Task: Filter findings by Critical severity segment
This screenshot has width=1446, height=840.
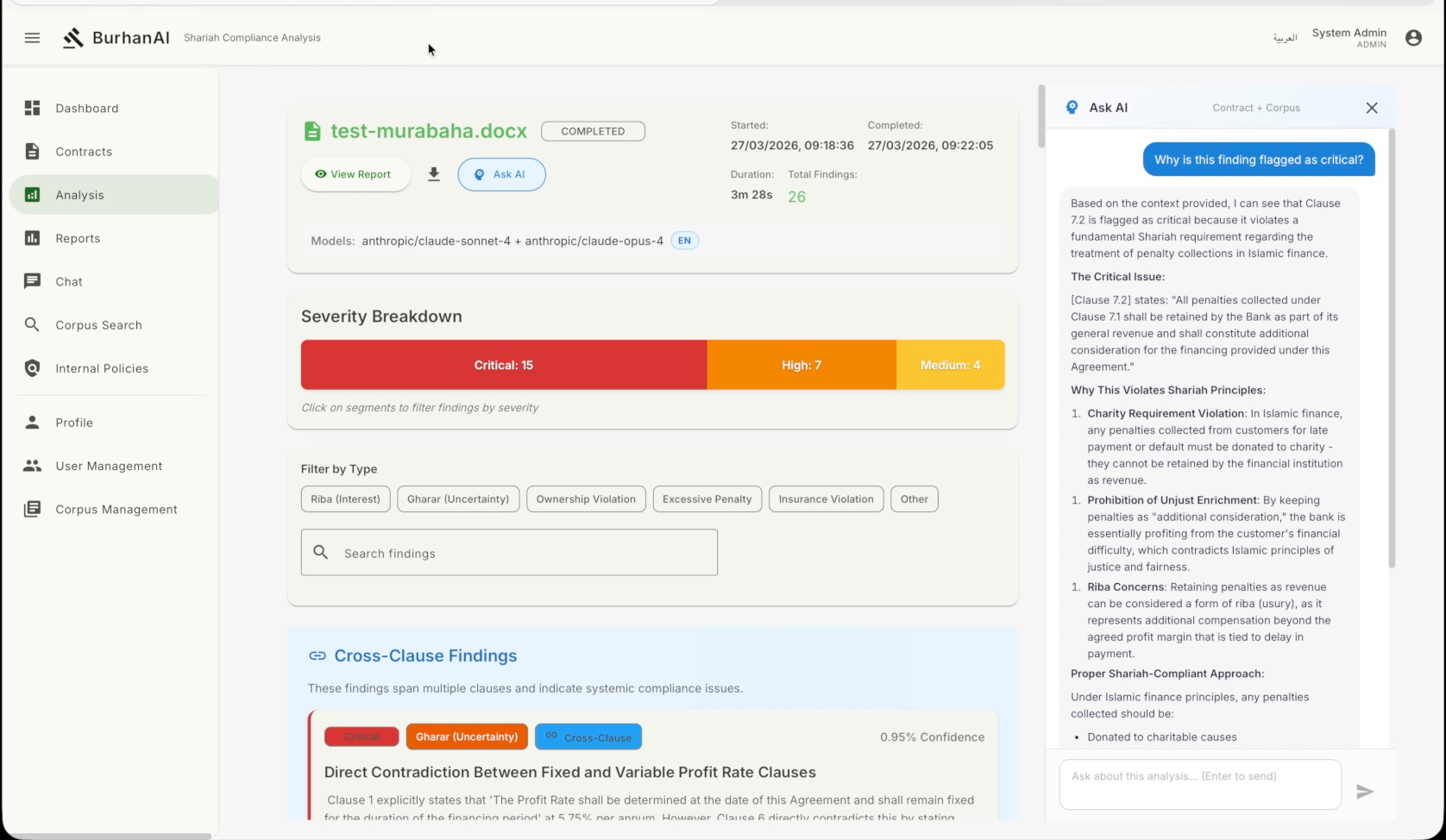Action: pyautogui.click(x=503, y=365)
